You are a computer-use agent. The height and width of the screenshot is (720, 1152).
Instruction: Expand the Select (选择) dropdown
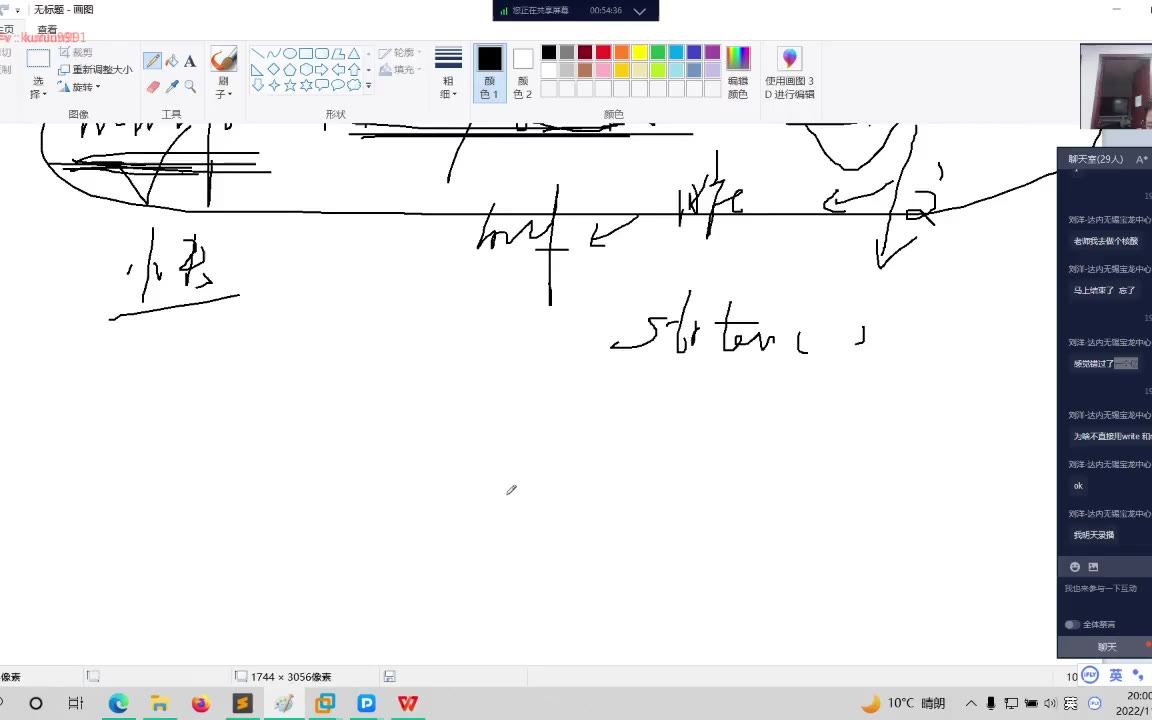pyautogui.click(x=38, y=88)
